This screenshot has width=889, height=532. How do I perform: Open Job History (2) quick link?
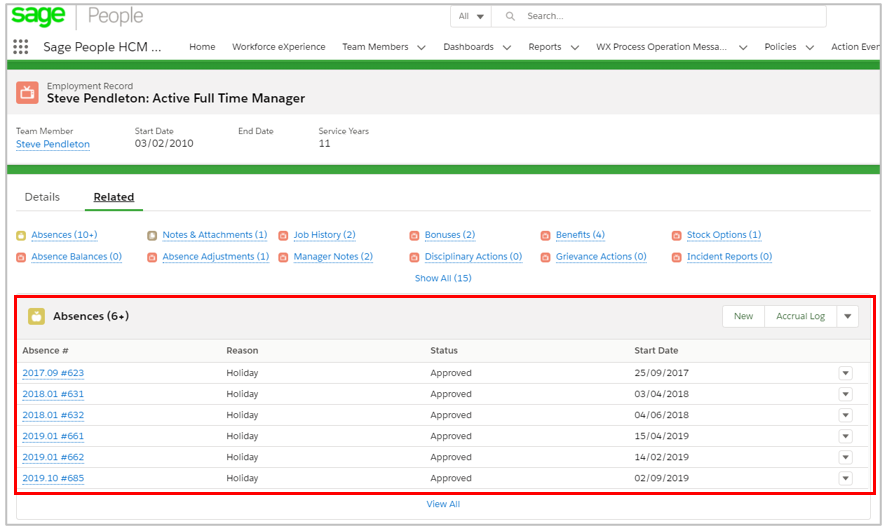pyautogui.click(x=324, y=235)
